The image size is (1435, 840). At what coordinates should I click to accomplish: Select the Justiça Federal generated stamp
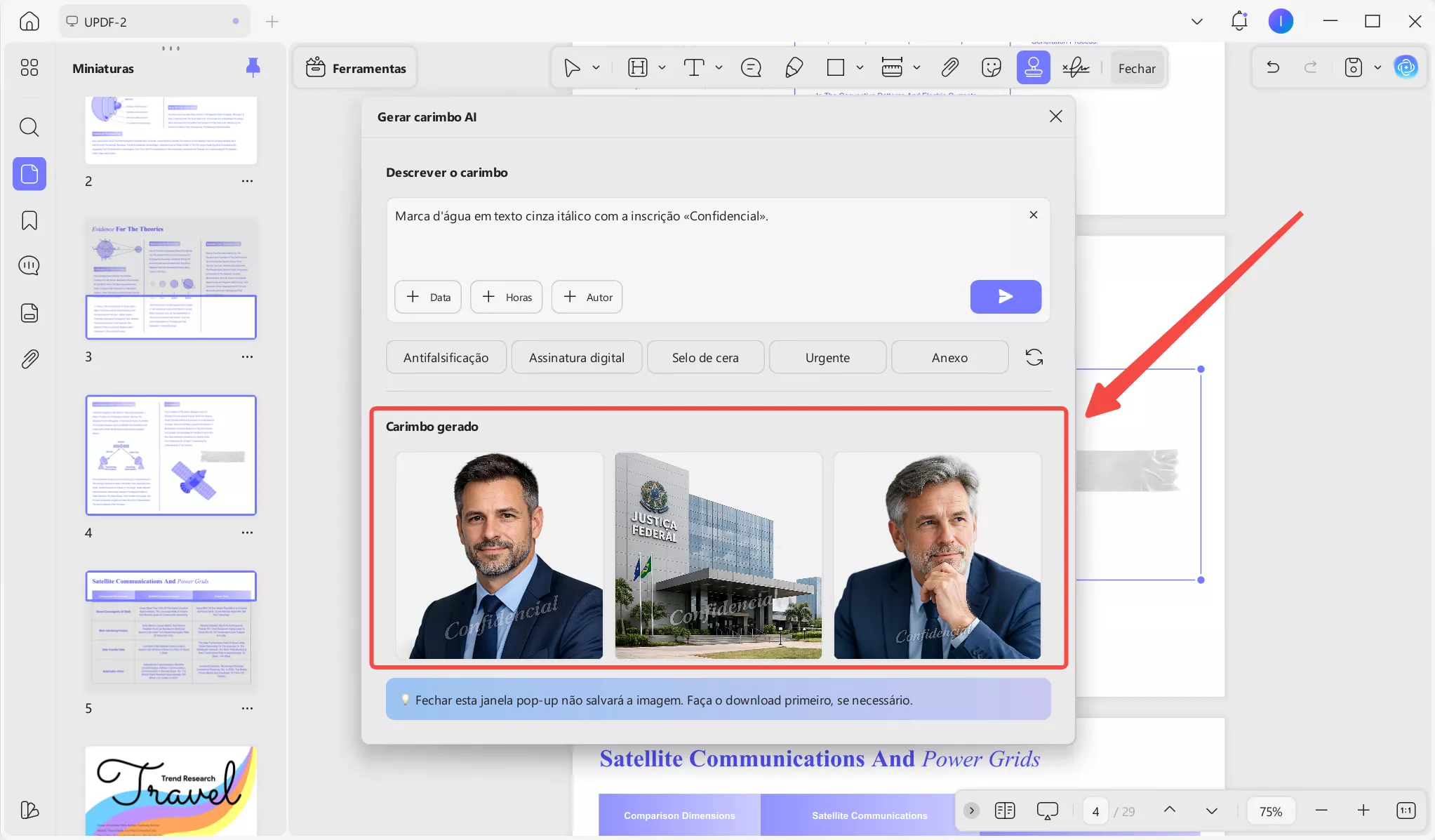coord(718,555)
